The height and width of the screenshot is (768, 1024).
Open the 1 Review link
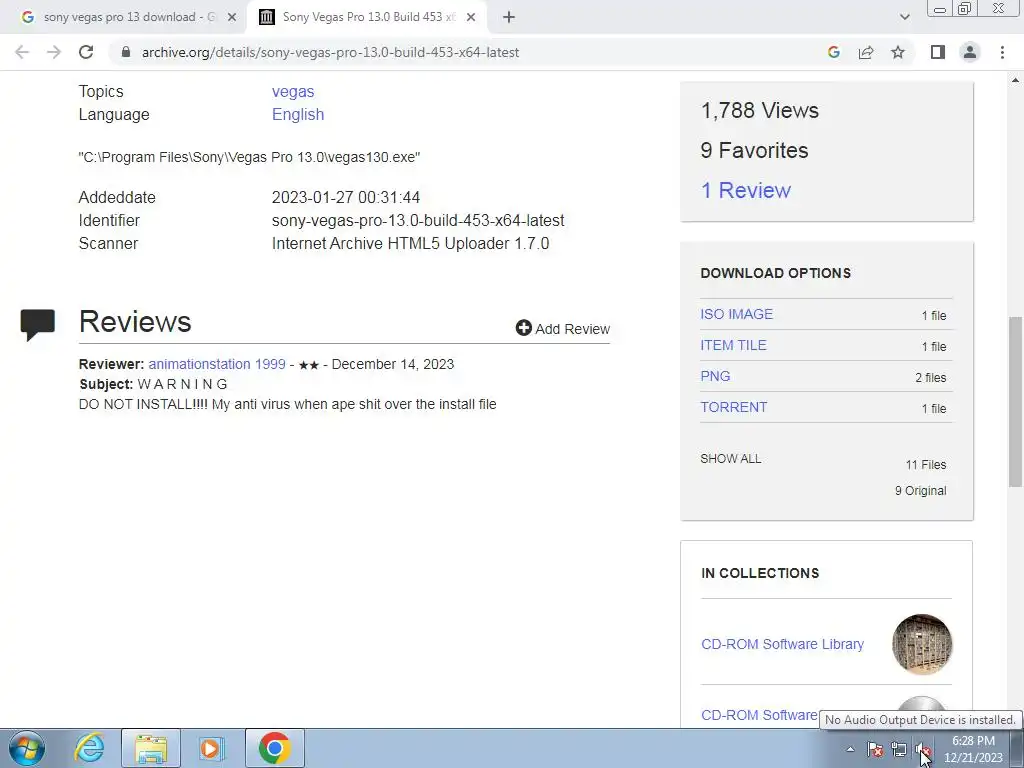click(x=745, y=190)
